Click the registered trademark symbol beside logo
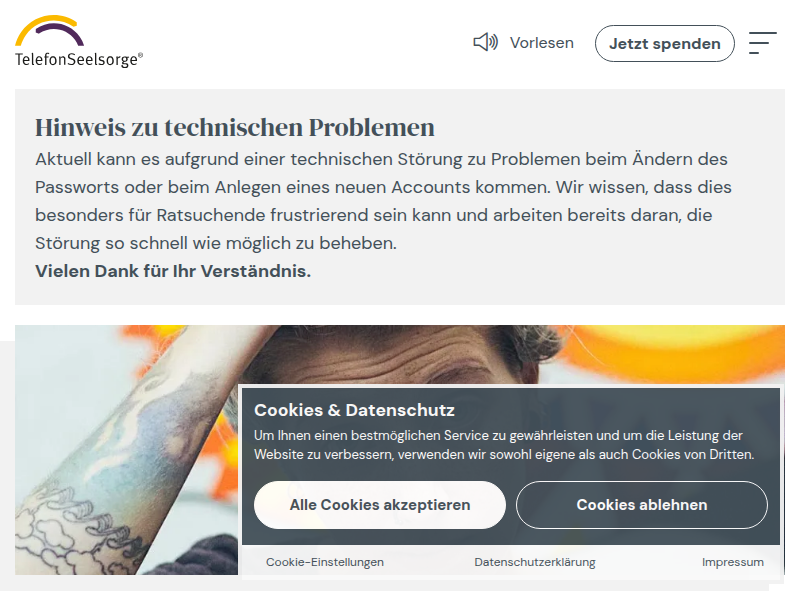Viewport: 800px width, 600px height. [x=141, y=55]
